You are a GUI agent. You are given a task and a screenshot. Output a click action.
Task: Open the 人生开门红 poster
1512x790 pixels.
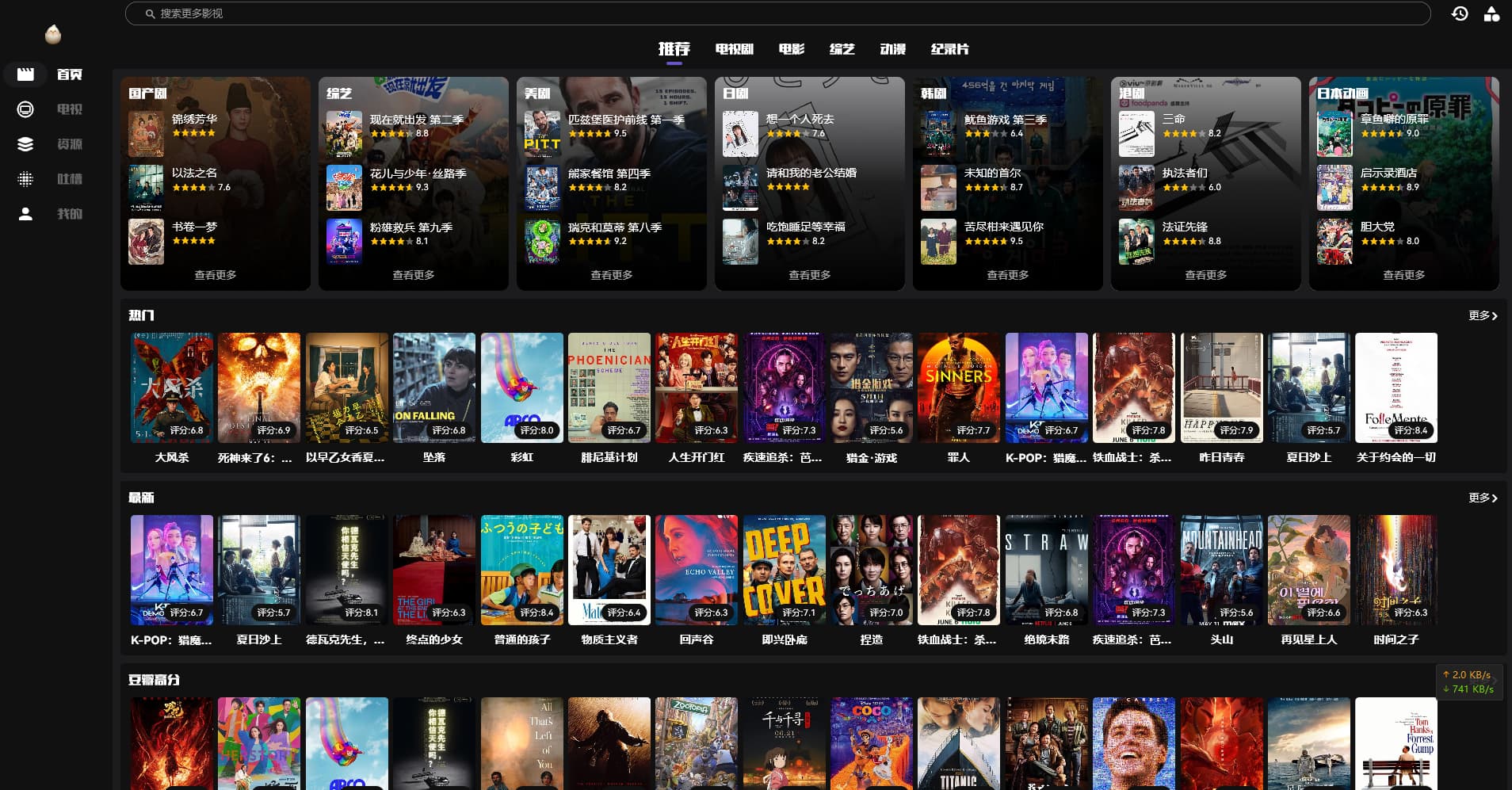pos(697,387)
